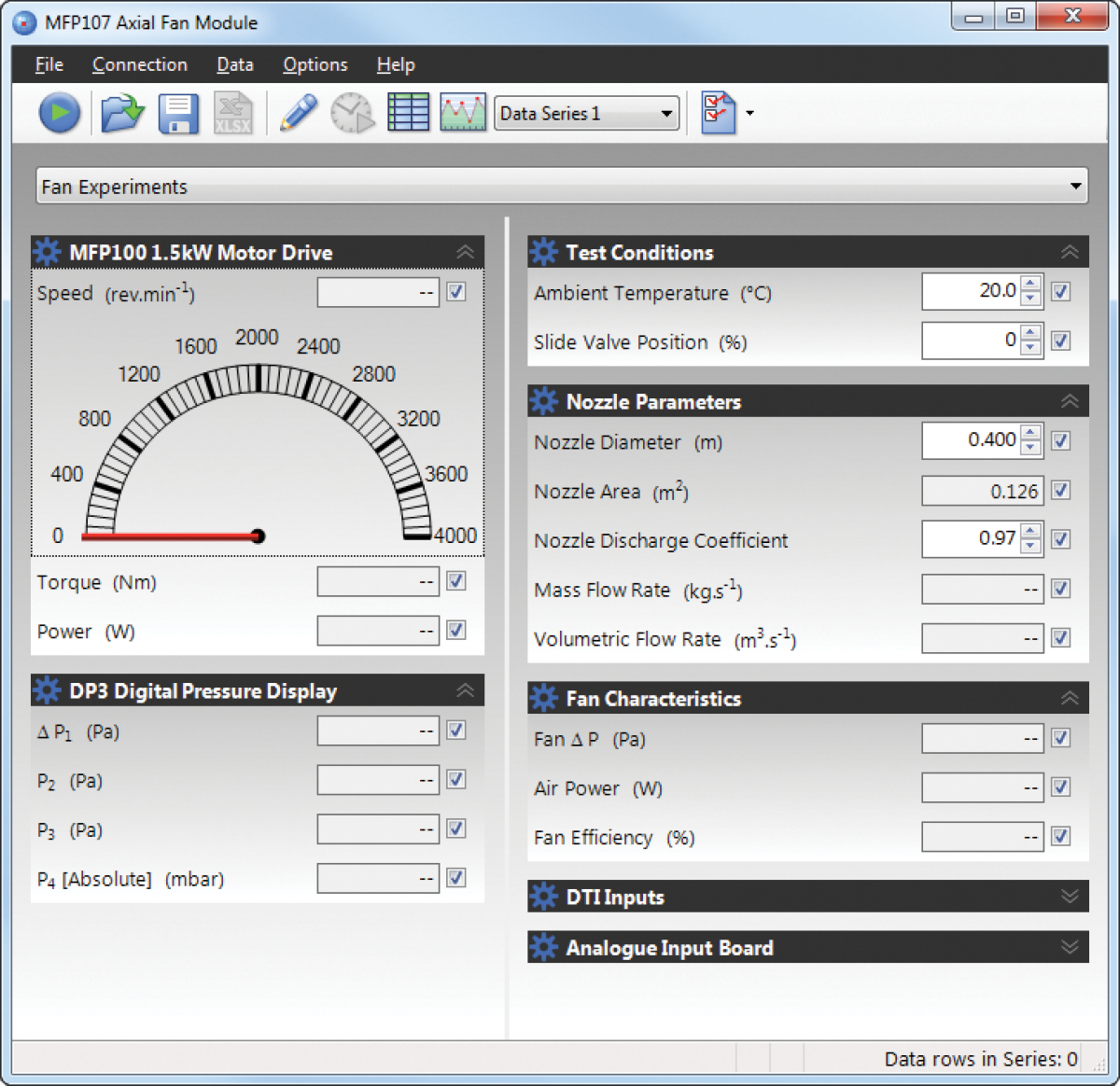Open the Data menu
The image size is (1120, 1086).
[x=235, y=64]
